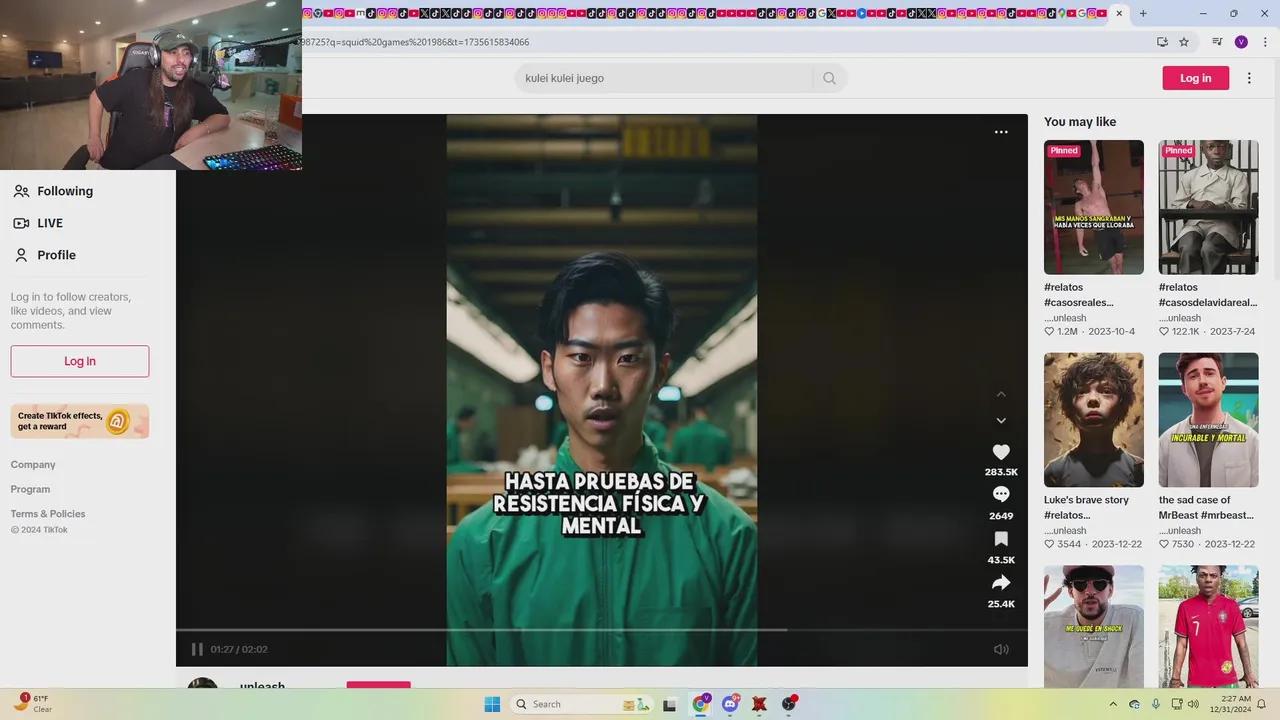Open Chrome media control icon
This screenshot has width=1280, height=720.
coord(1217,42)
